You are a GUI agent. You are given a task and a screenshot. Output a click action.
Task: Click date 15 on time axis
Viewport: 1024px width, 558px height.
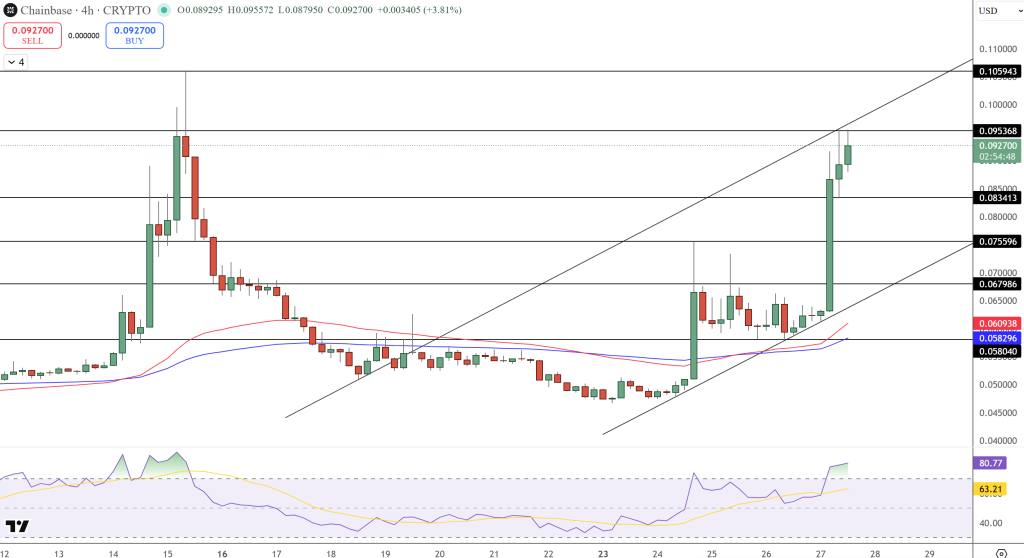pyautogui.click(x=168, y=553)
